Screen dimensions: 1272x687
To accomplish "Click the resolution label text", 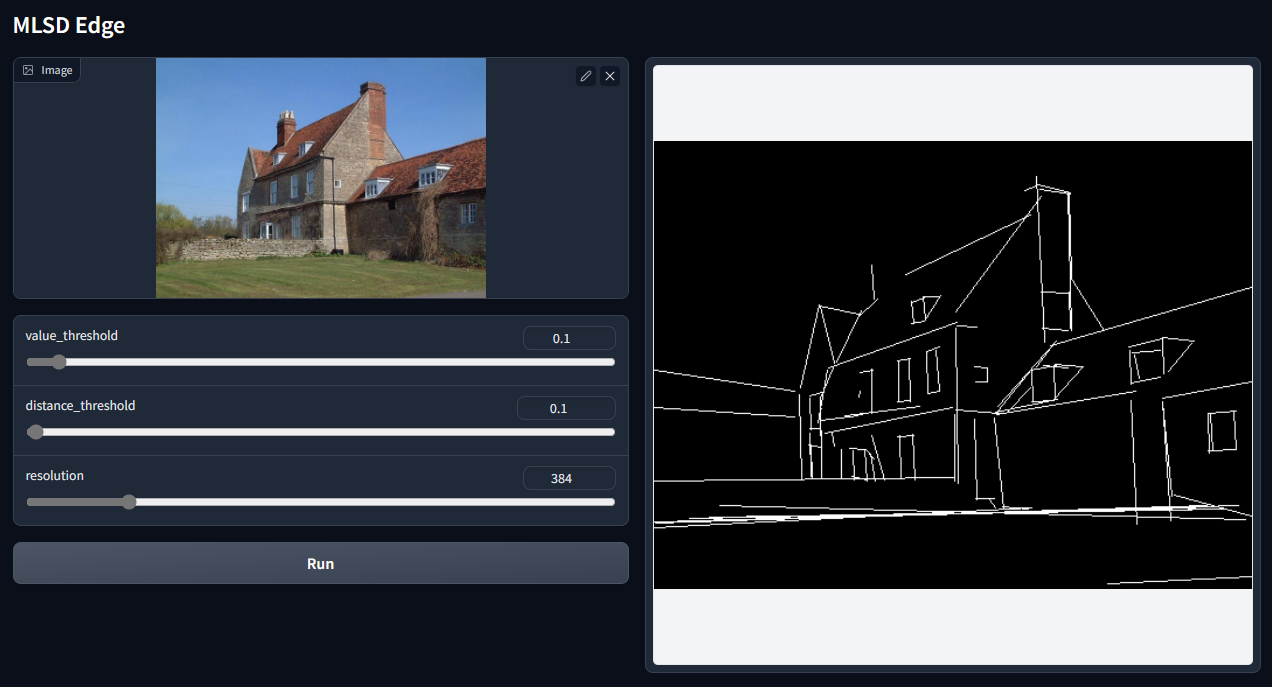I will click(x=55, y=476).
